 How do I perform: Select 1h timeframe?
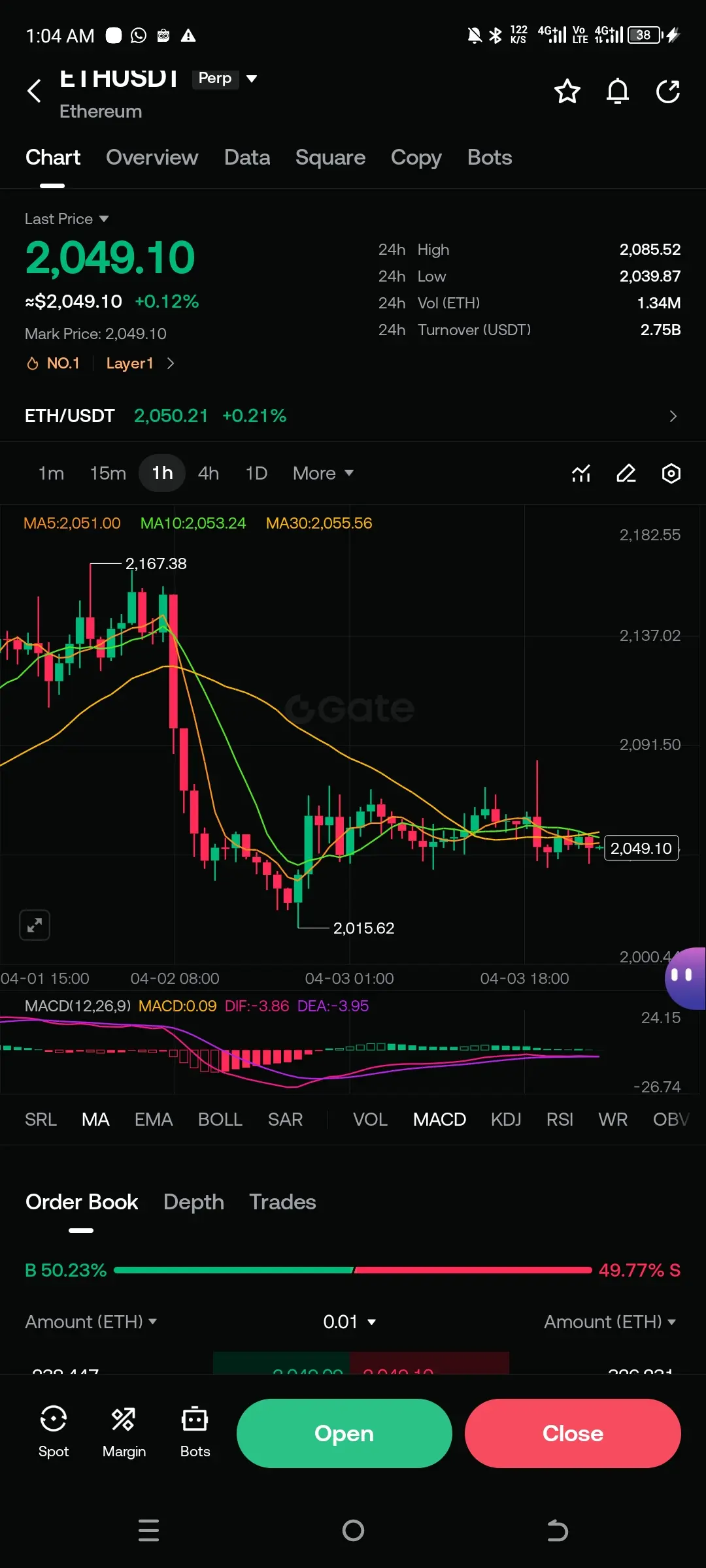[162, 473]
